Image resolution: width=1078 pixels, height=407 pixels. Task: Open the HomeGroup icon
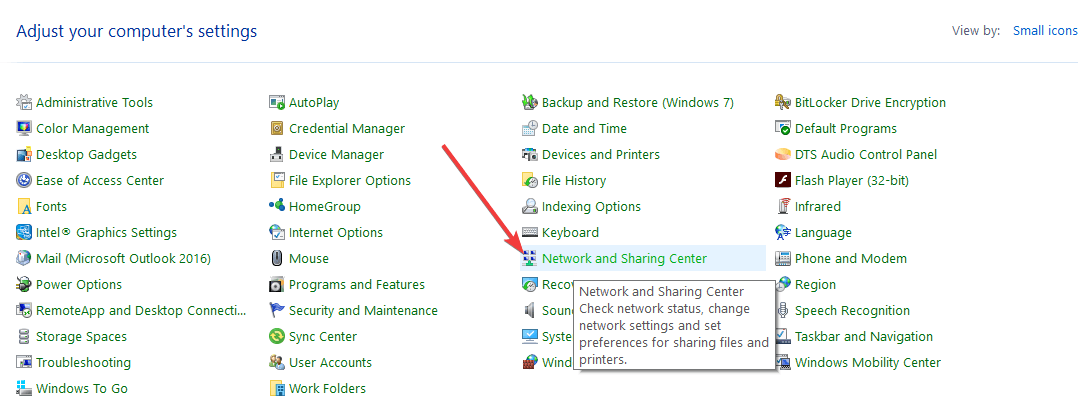[278, 207]
